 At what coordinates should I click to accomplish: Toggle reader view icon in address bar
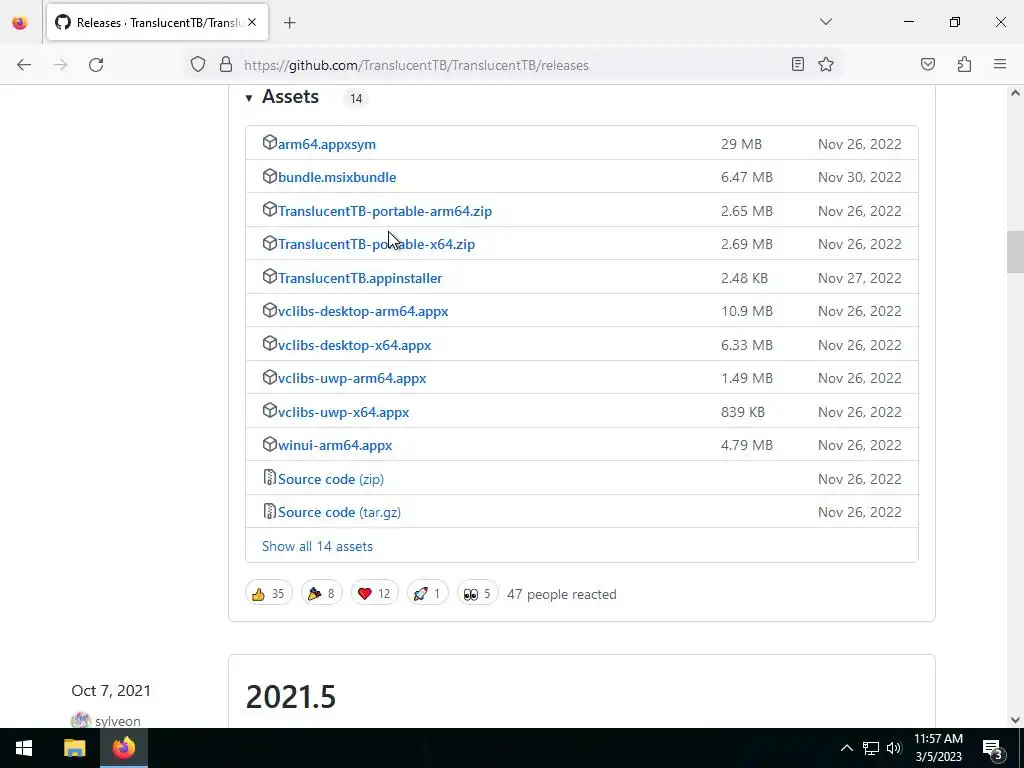[x=797, y=64]
